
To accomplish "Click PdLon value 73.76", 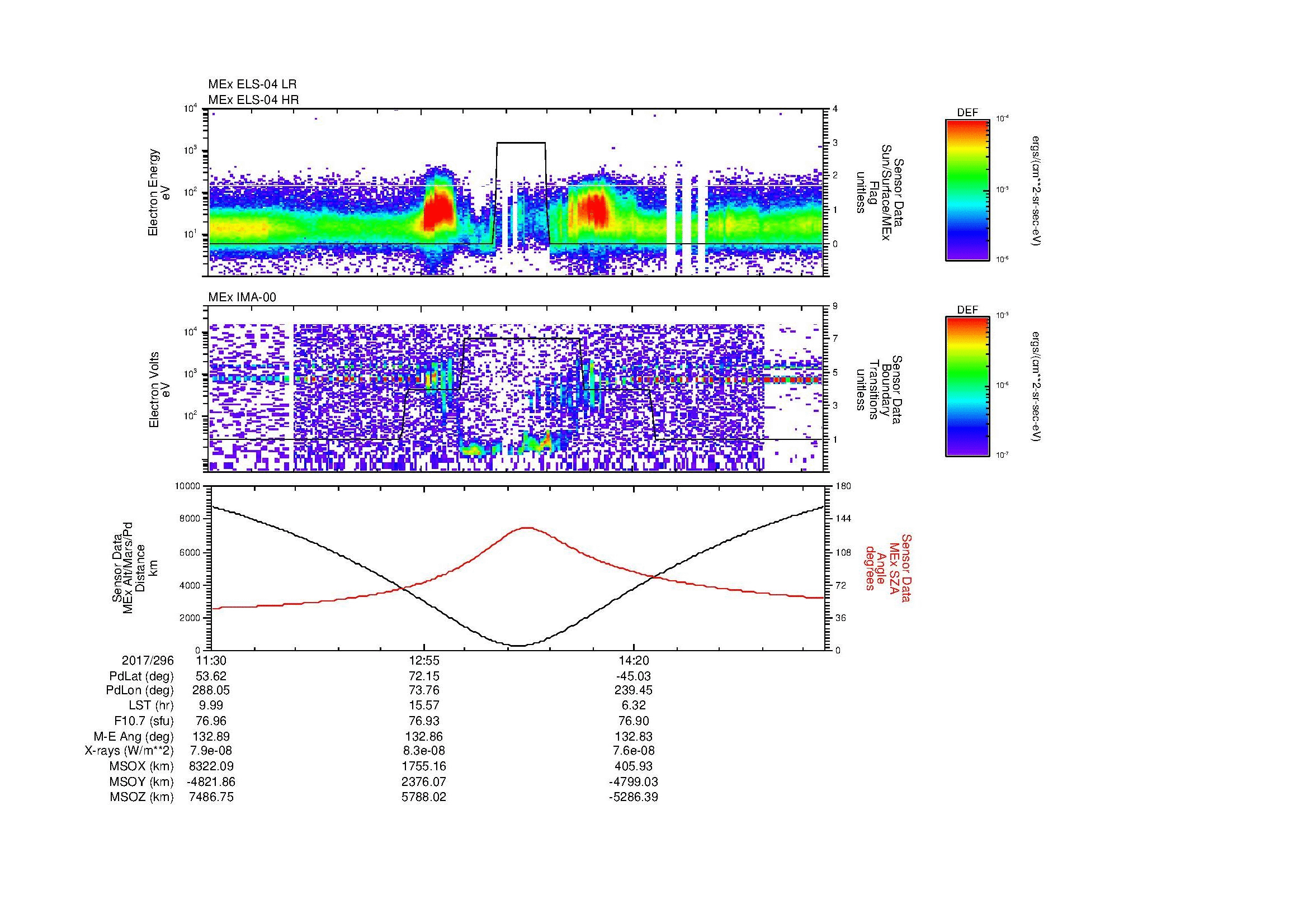I will point(424,690).
